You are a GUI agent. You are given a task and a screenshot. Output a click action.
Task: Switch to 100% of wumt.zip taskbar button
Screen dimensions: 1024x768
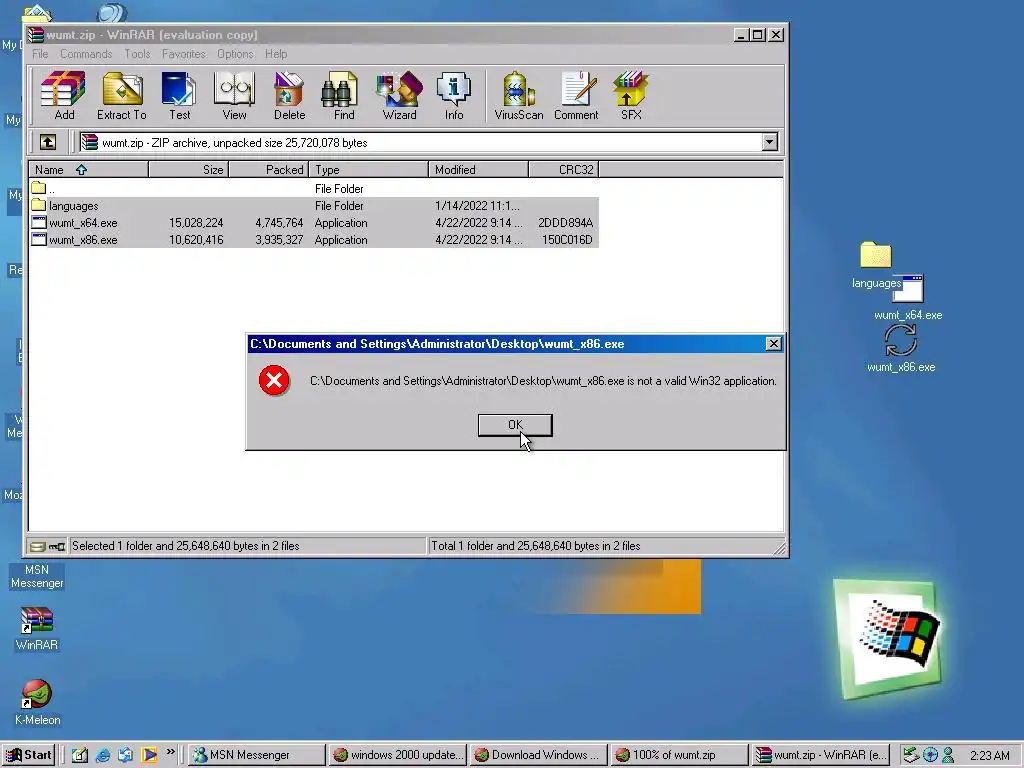coord(679,755)
